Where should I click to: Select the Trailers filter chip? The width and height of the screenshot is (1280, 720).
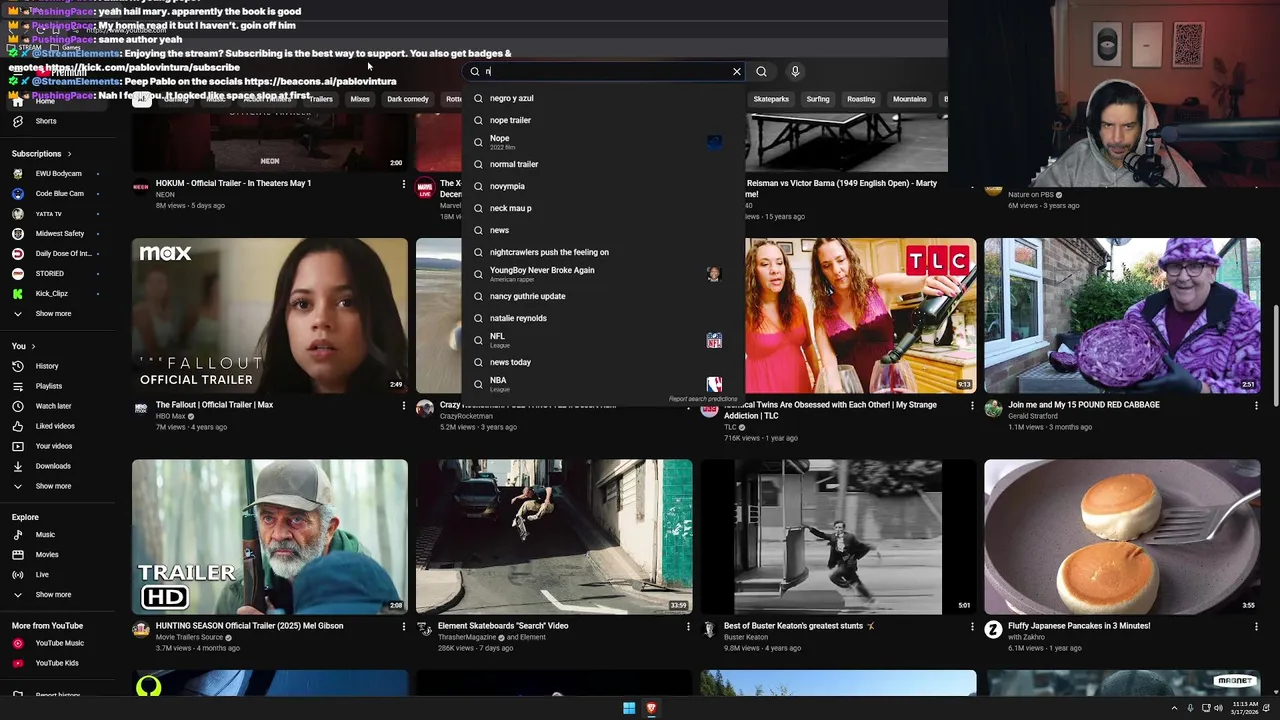320,99
